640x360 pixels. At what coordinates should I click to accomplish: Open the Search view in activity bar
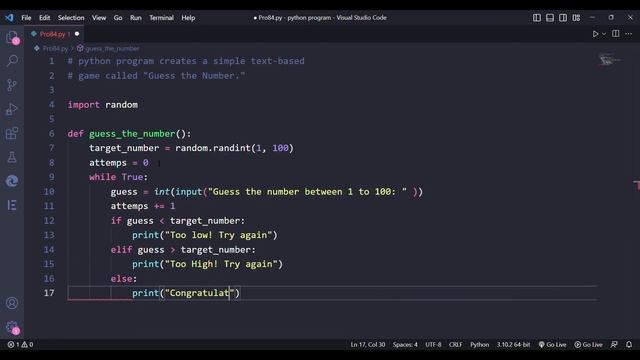[12, 61]
